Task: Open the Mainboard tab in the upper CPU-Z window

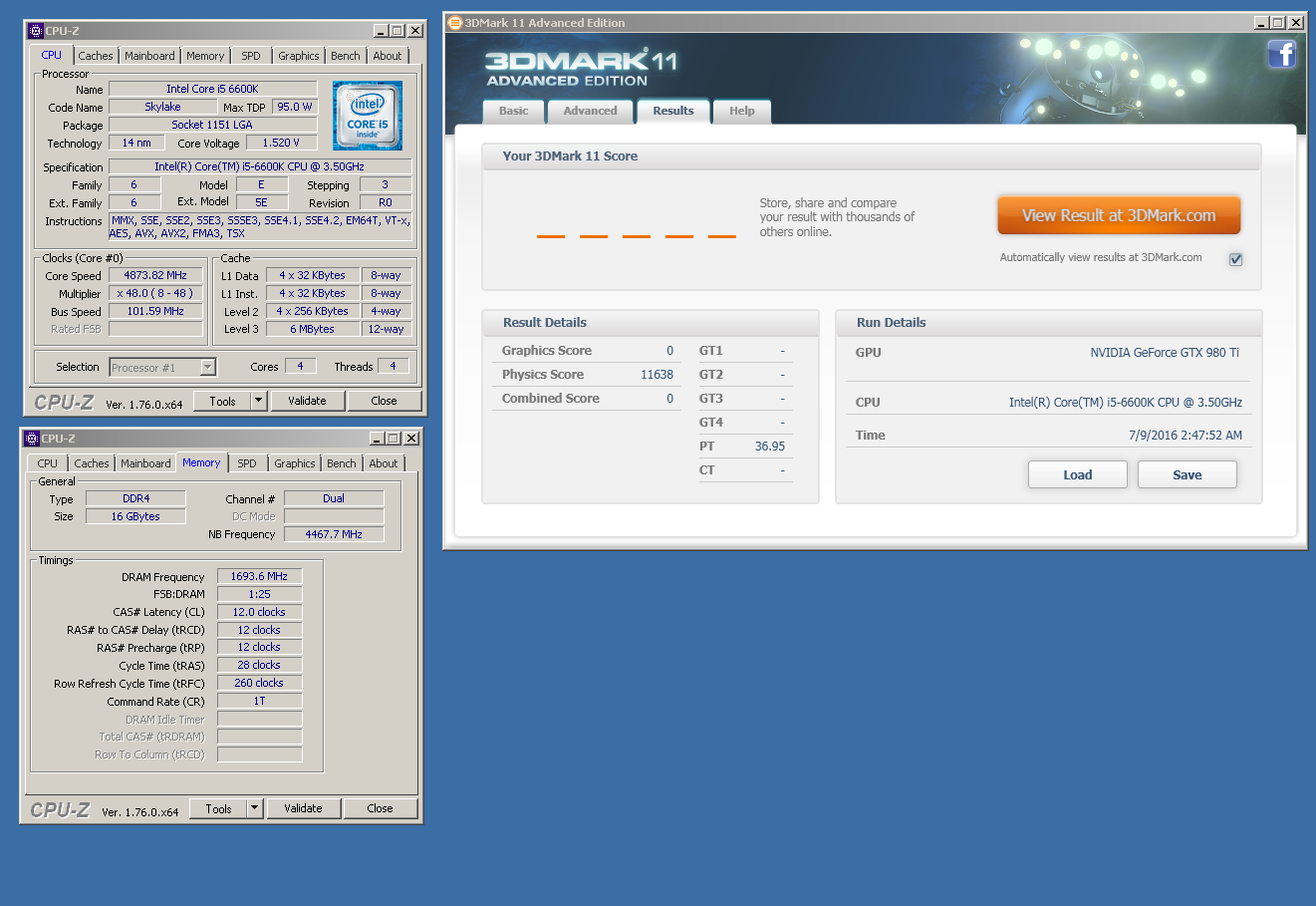Action: [149, 56]
